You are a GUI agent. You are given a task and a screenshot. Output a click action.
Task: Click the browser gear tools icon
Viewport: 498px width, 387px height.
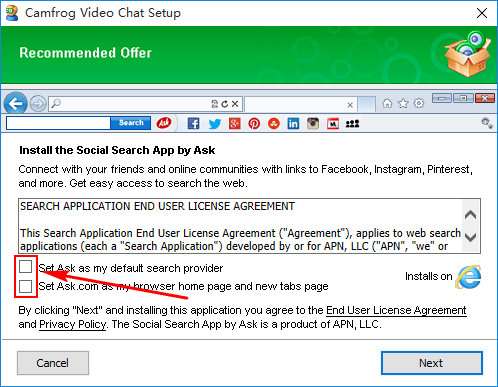419,103
